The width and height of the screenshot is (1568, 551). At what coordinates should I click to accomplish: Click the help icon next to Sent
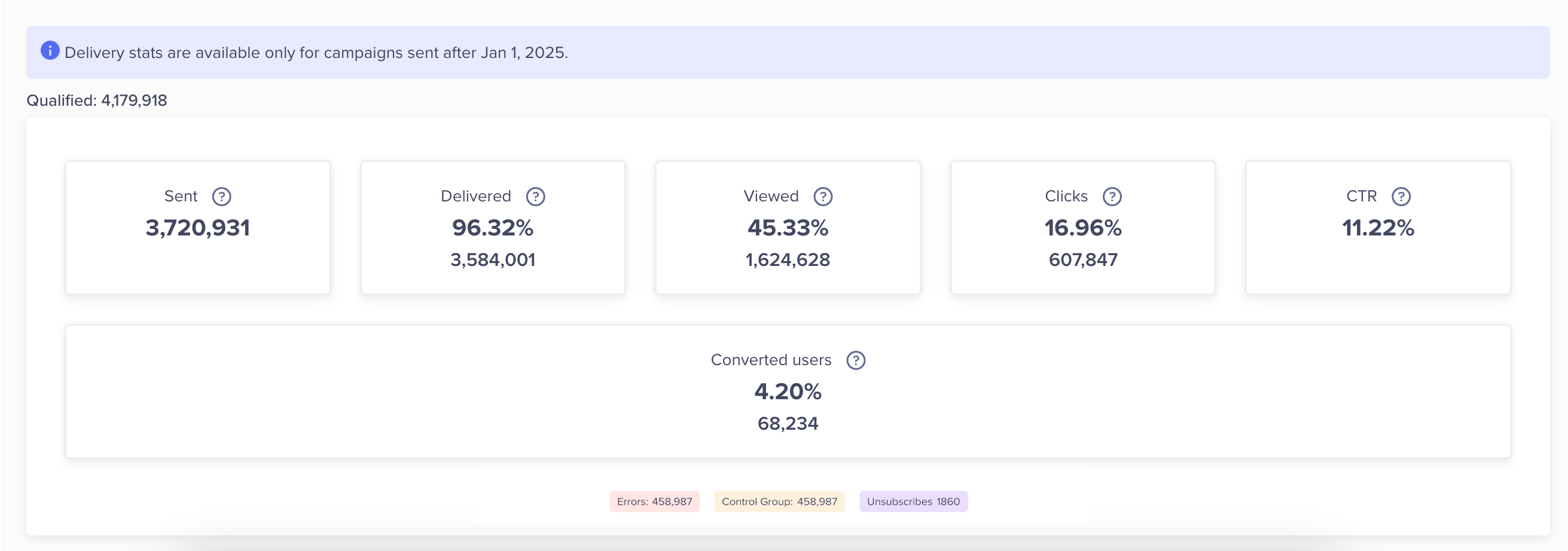pyautogui.click(x=221, y=197)
